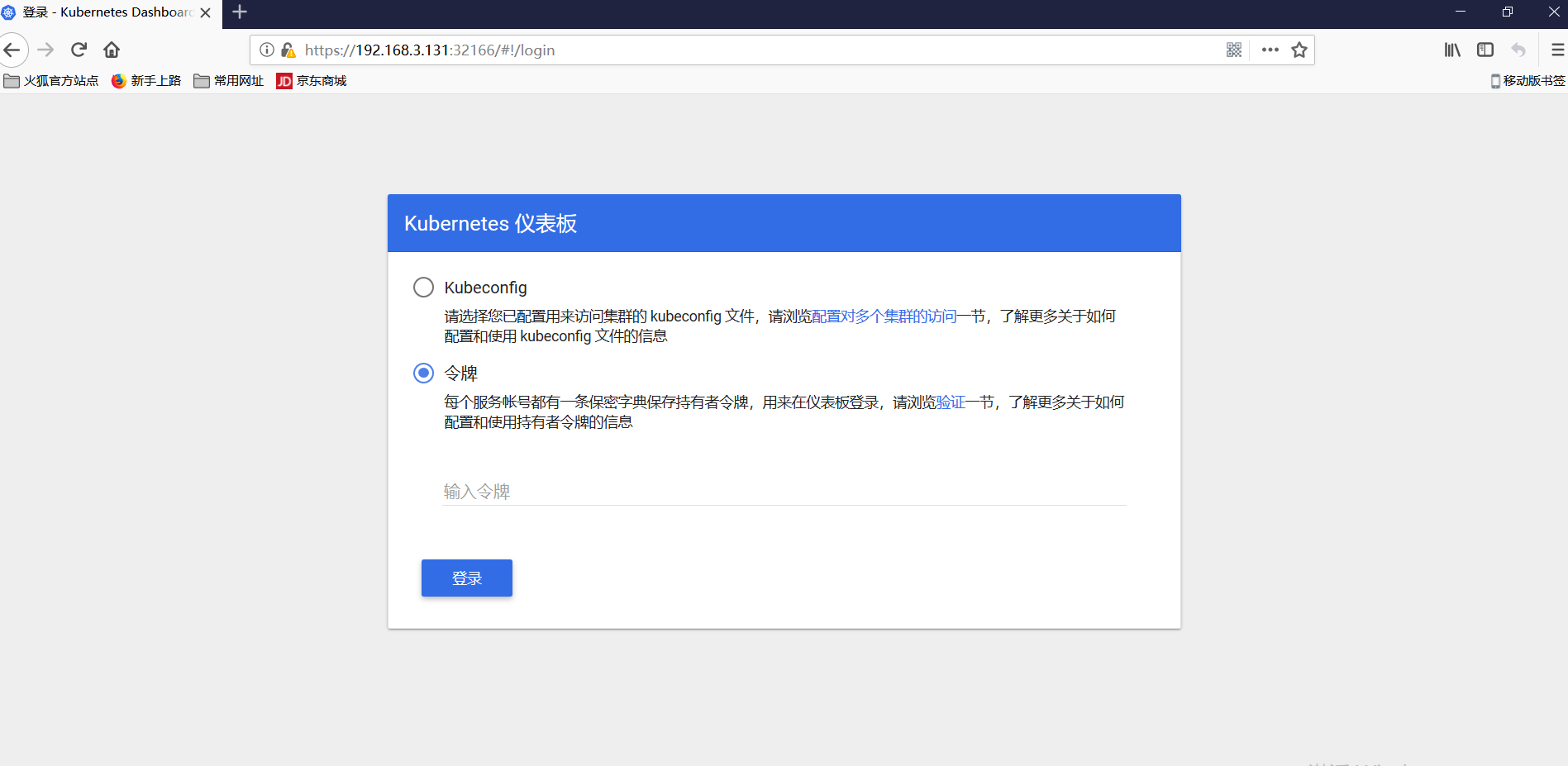Open the page actions three-dot menu
Viewport: 1568px width, 766px height.
[x=1270, y=50]
